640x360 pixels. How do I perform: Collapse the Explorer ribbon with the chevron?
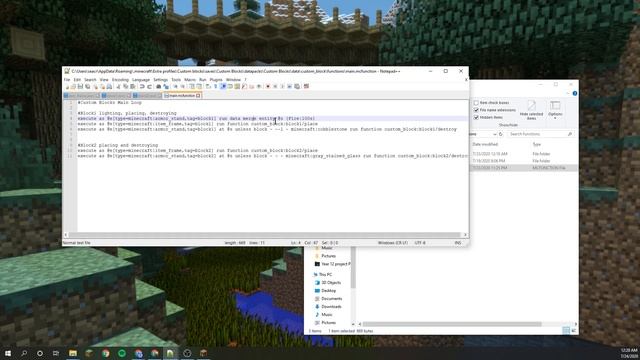click(568, 93)
